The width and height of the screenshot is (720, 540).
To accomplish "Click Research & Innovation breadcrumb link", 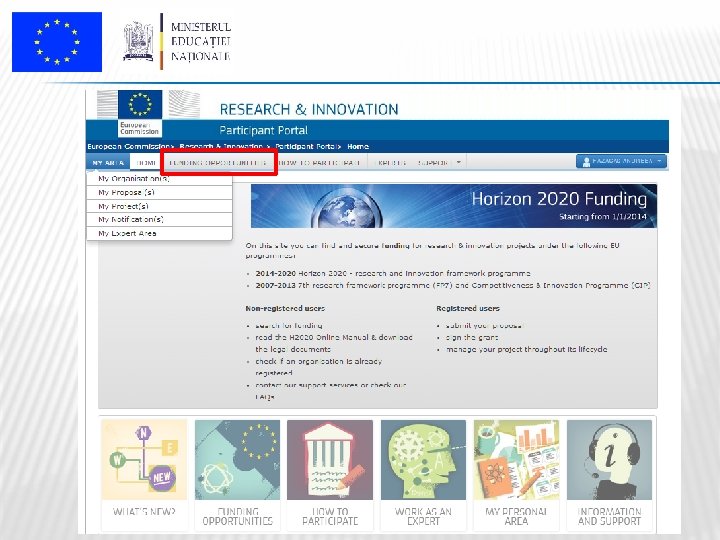I will pos(221,146).
